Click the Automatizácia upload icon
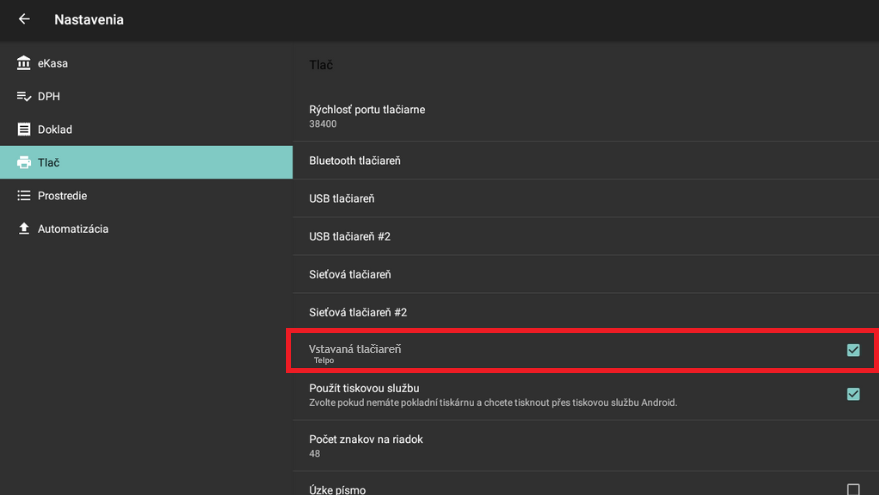 tap(24, 229)
